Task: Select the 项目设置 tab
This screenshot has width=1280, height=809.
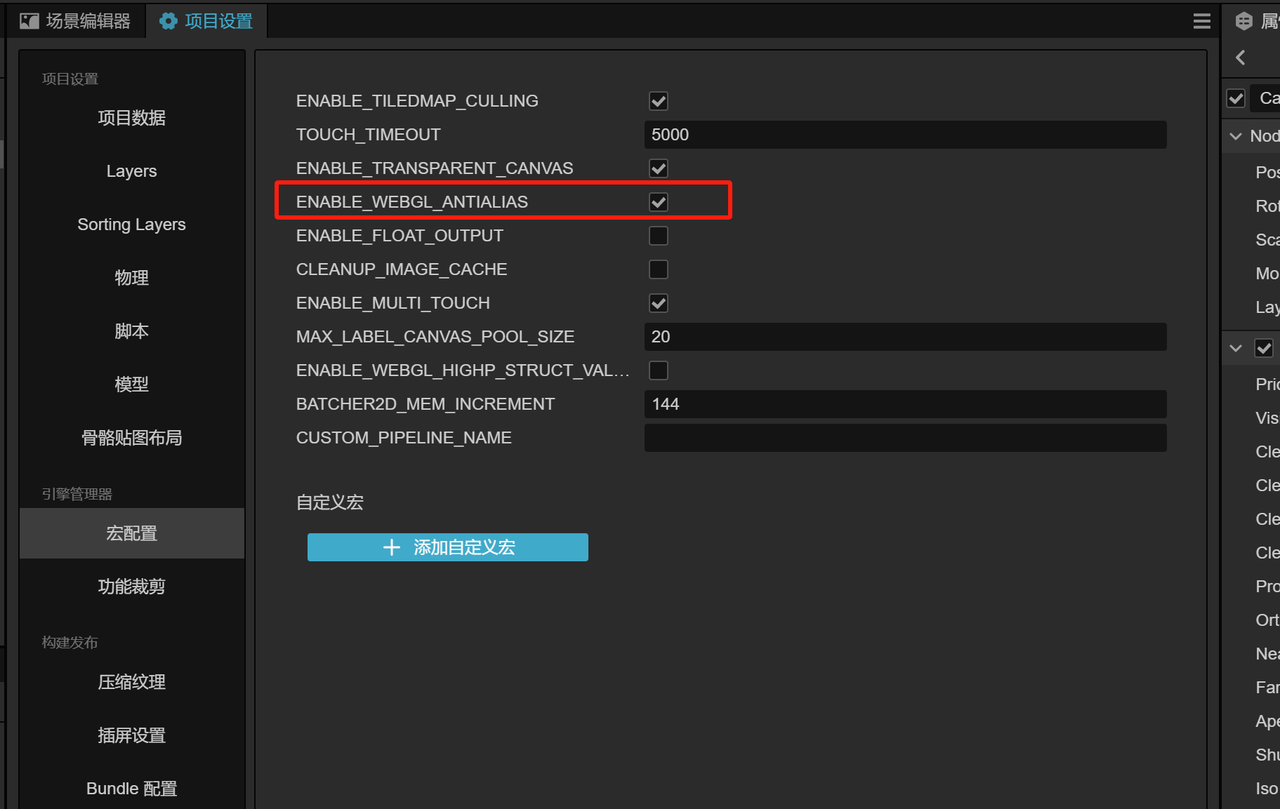Action: coord(207,21)
